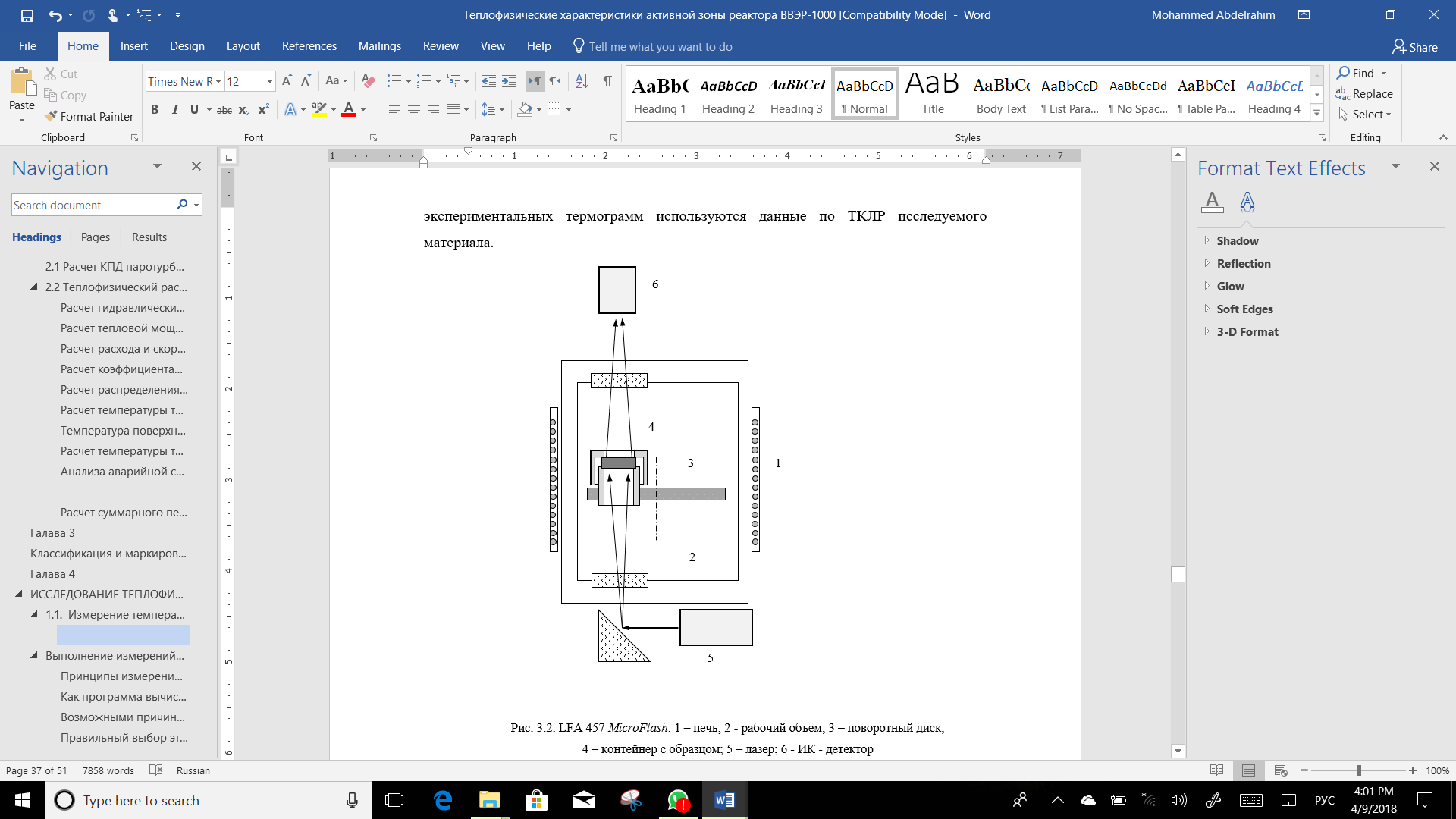Viewport: 1456px width, 819px height.
Task: Apply the Heading 1 style
Action: point(660,94)
